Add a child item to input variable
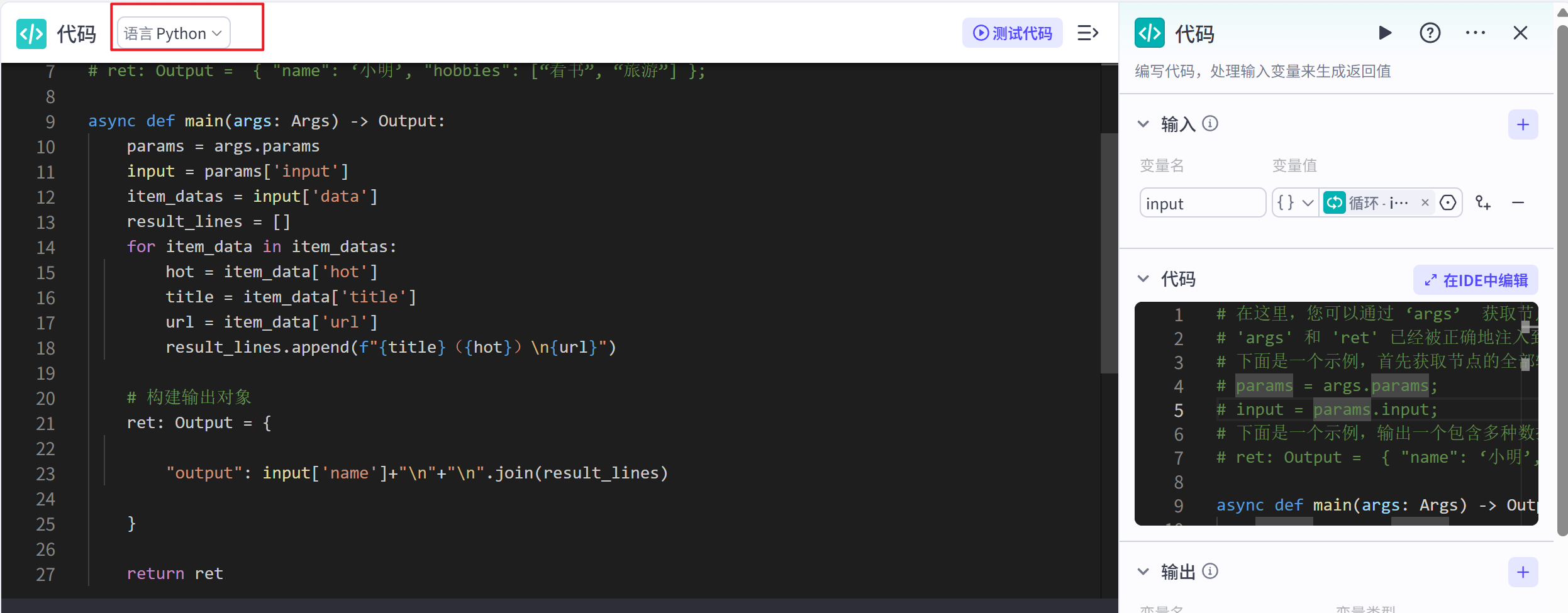Image resolution: width=1568 pixels, height=613 pixels. [1483, 202]
